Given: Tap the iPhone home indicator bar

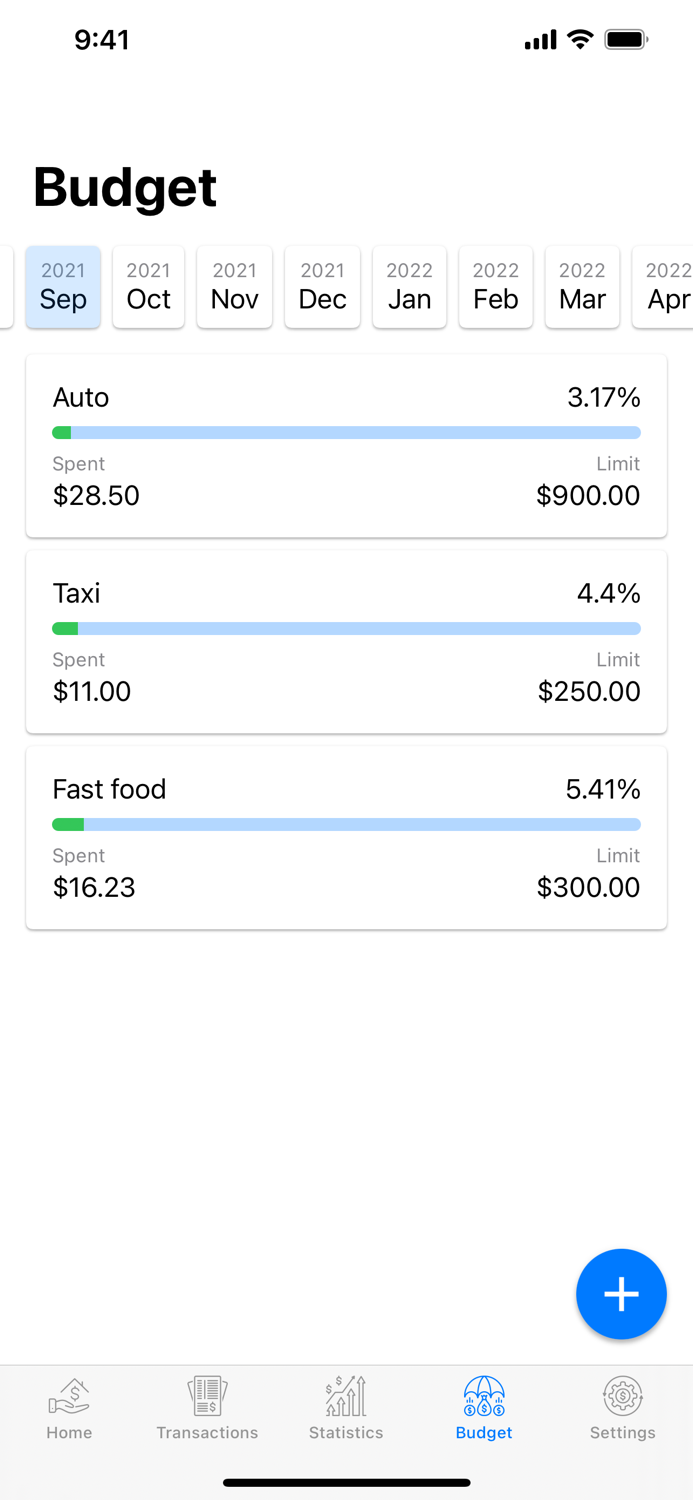Looking at the screenshot, I should 346,1482.
